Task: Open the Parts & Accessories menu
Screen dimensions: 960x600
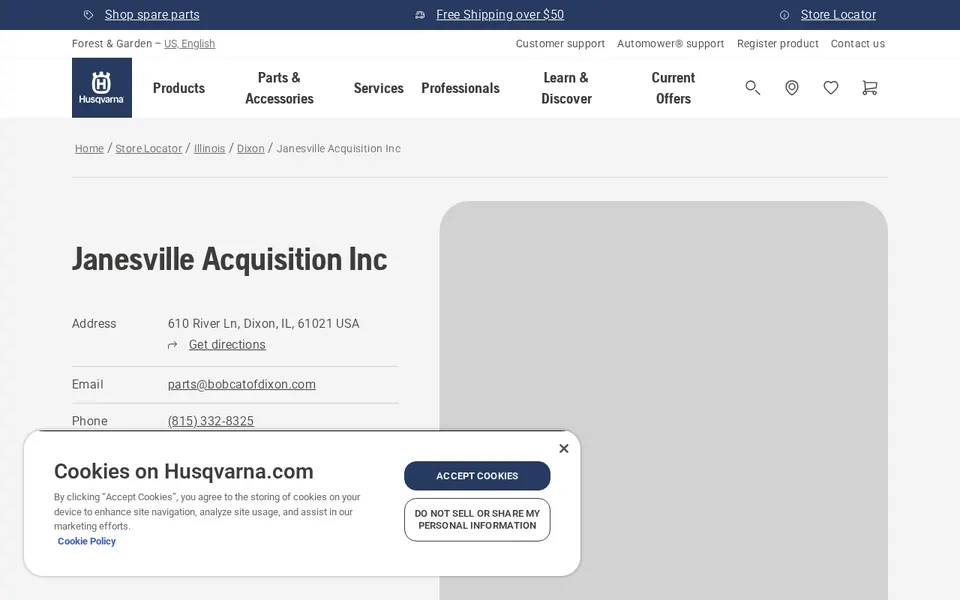Action: 279,88
